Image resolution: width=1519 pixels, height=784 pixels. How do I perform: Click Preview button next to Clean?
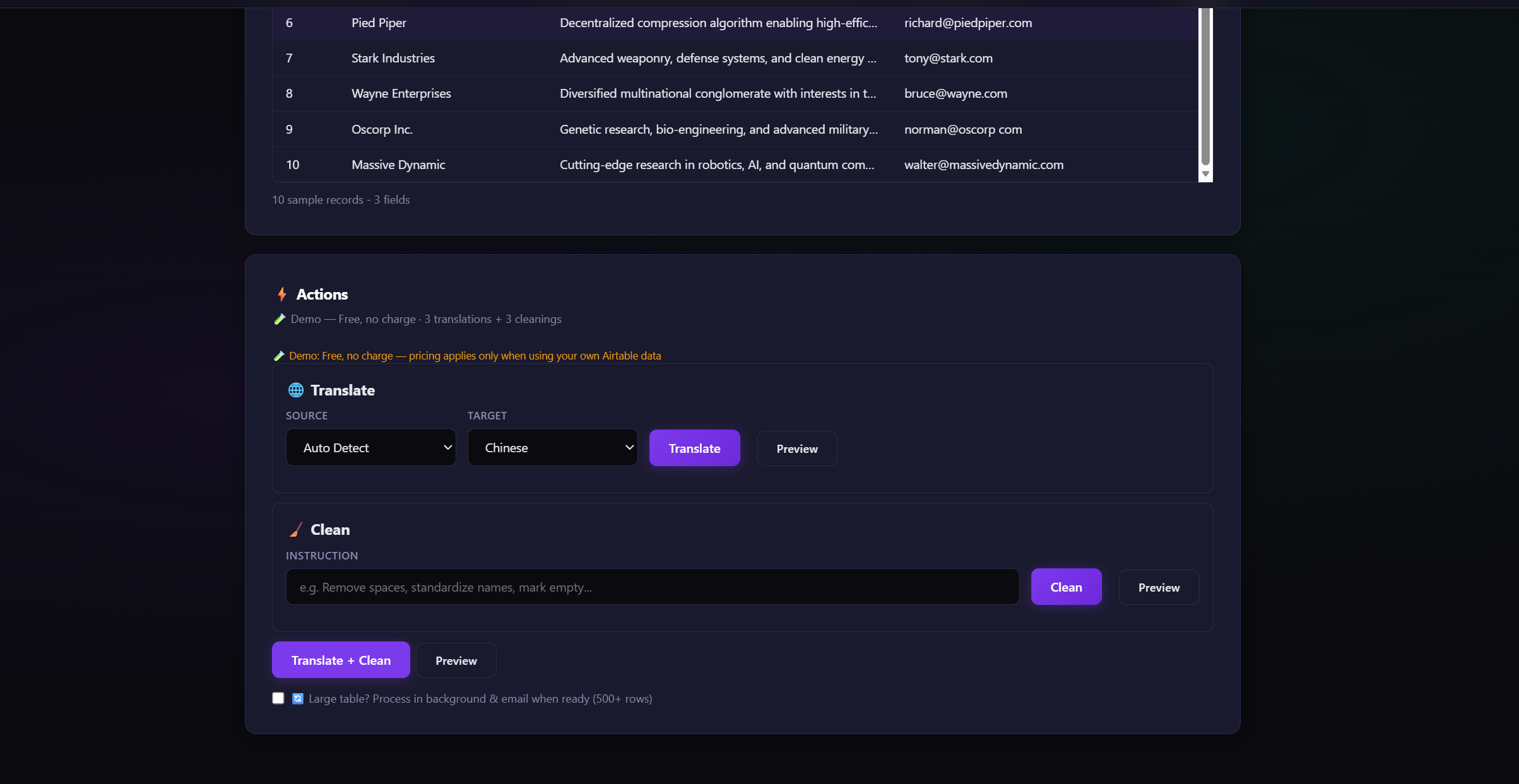(x=1159, y=587)
